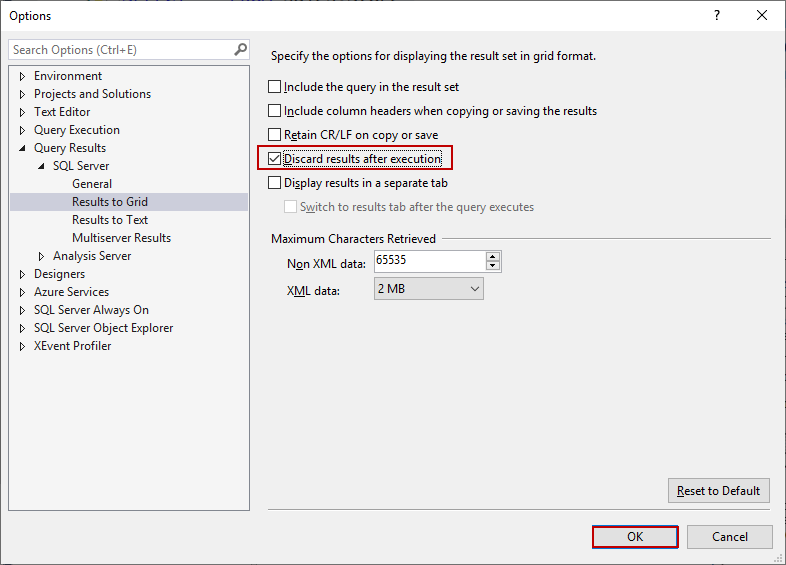This screenshot has height=565, width=786.
Task: Click the OK button
Action: 635,537
